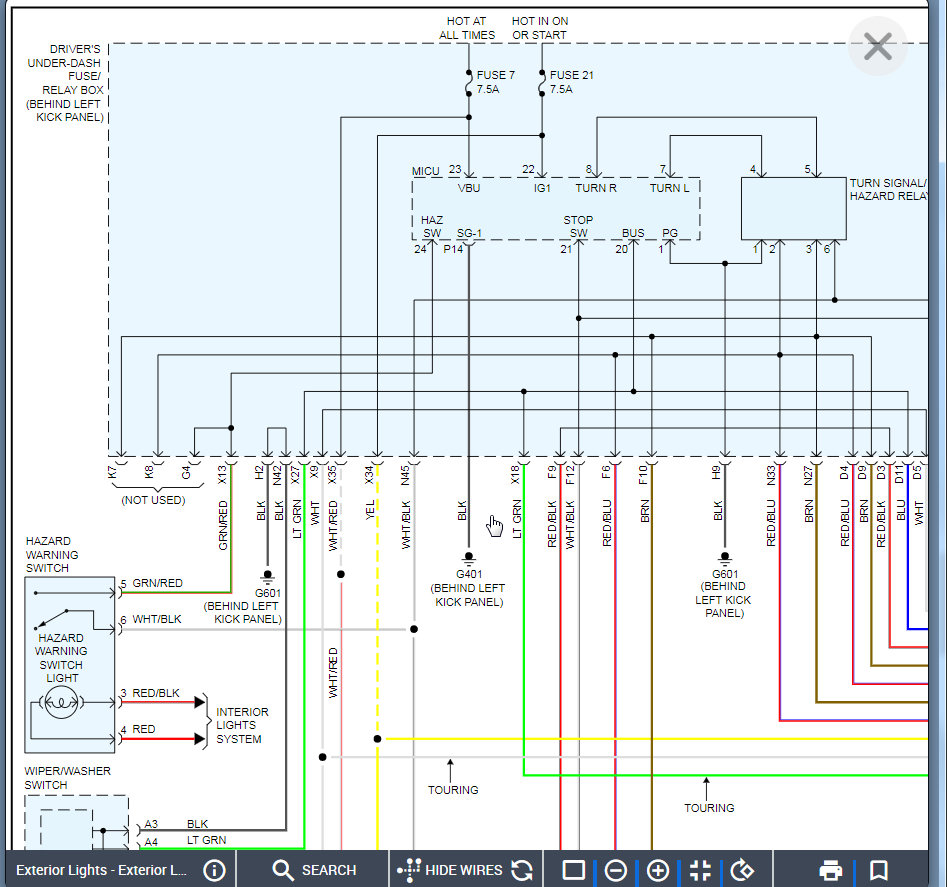
Task: Zoom in with the plus icon
Action: pyautogui.click(x=658, y=870)
